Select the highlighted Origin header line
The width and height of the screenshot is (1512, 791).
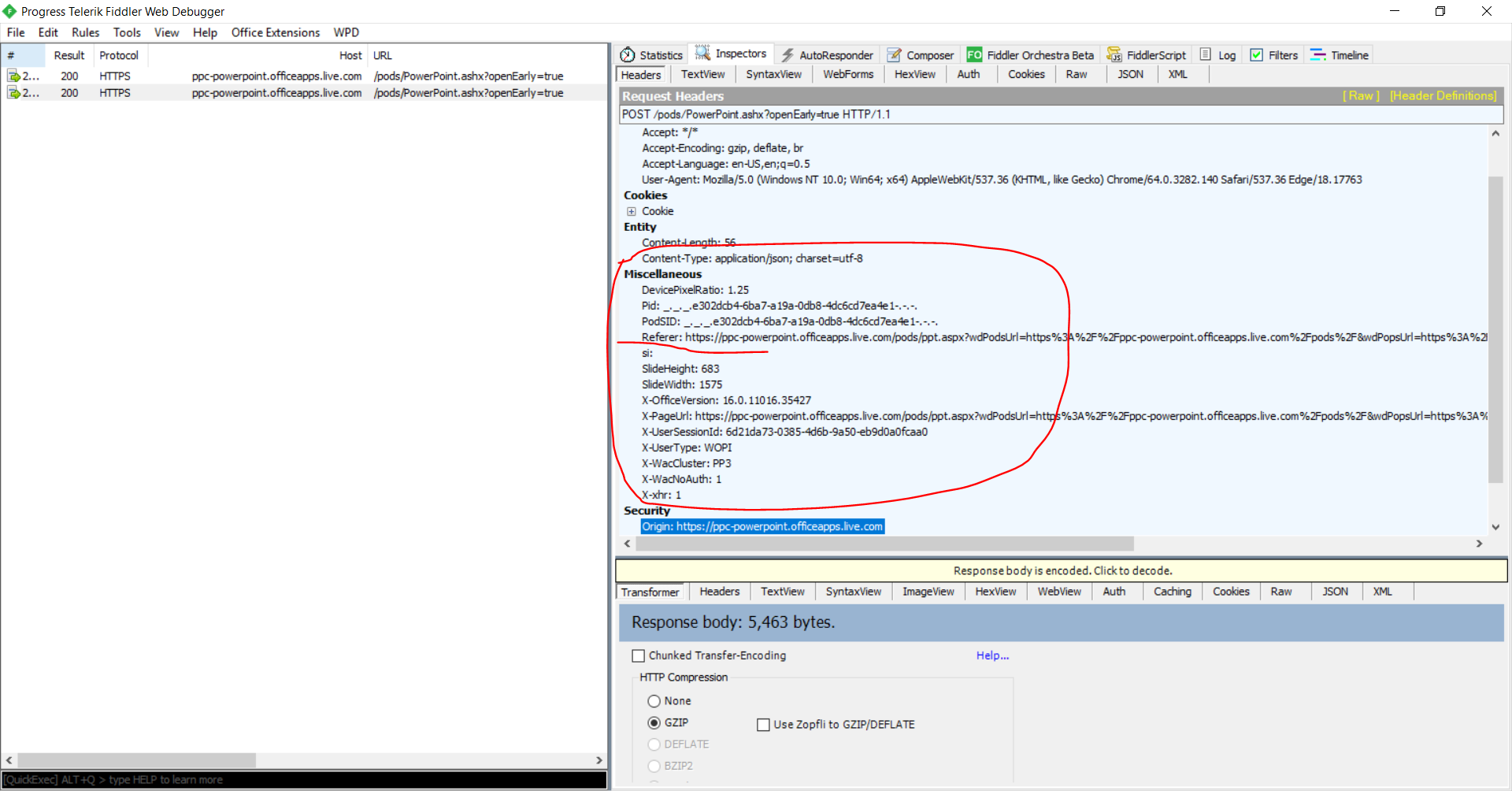762,526
